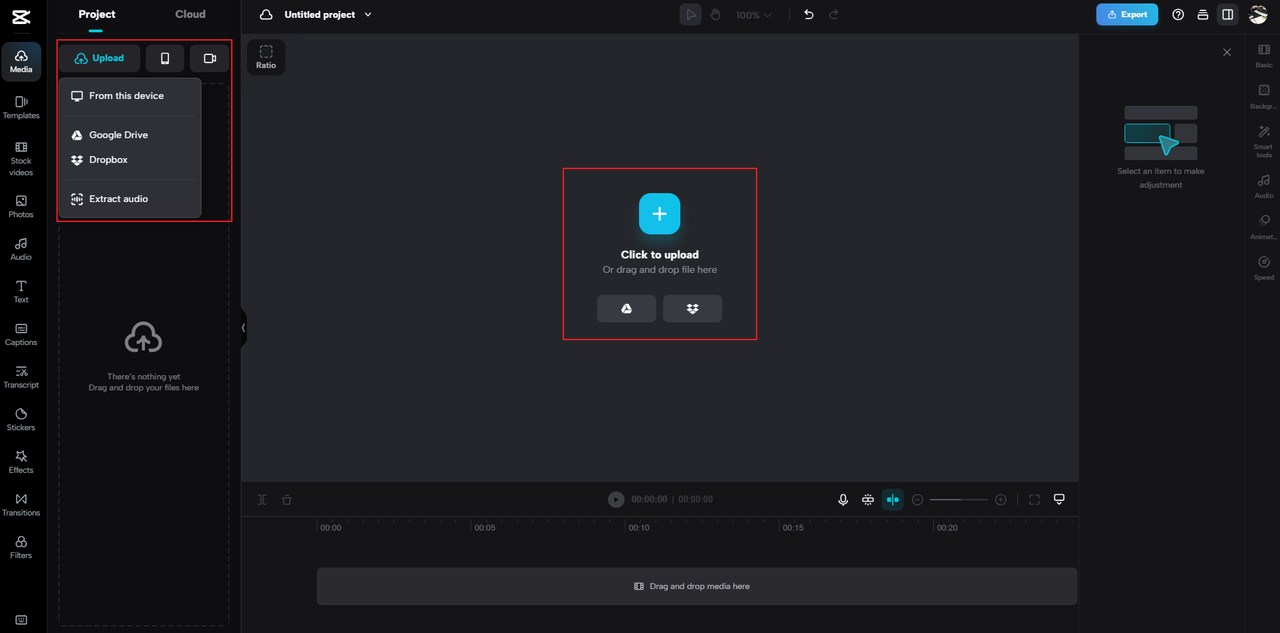Screen dimensions: 1280x633
Task: Collapse the media panel with arrow handle
Action: (x=243, y=327)
